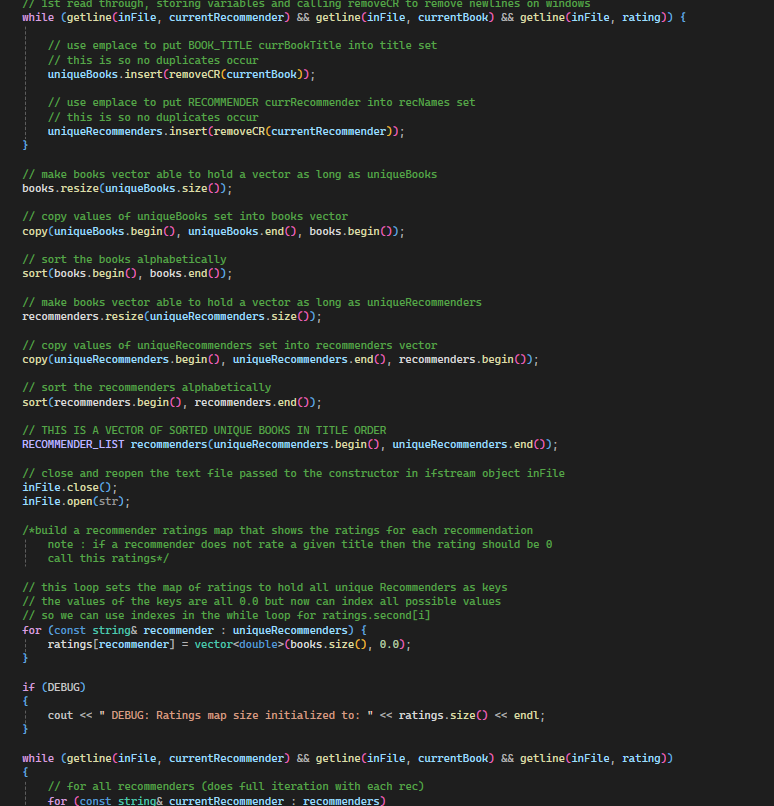
Task: Click the line 'uniqueRecommenders.insert(removeCR(currentRecommender));'
Action: tap(226, 132)
